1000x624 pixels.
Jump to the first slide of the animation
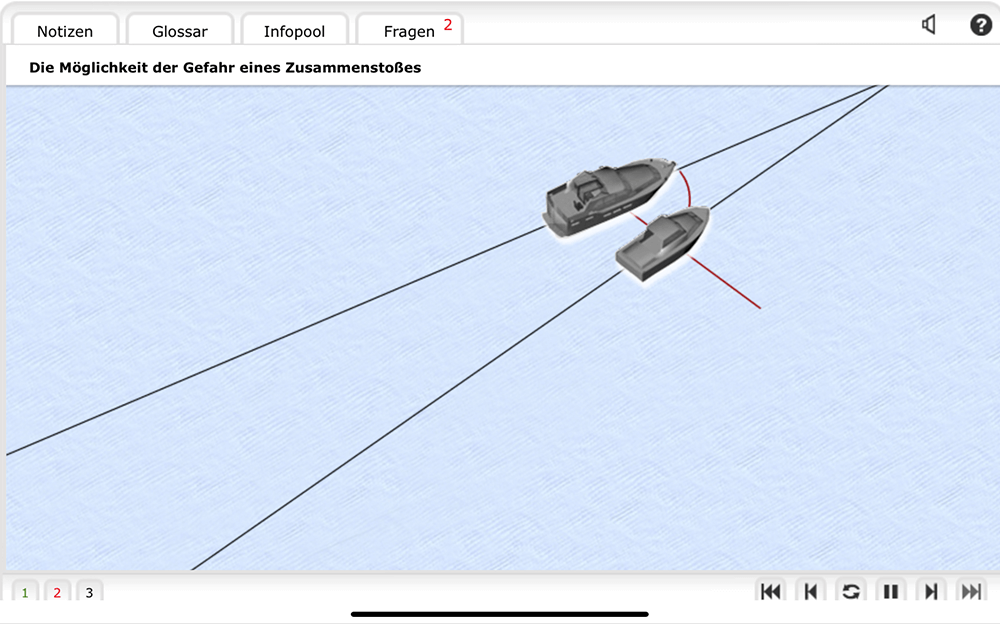click(x=770, y=591)
